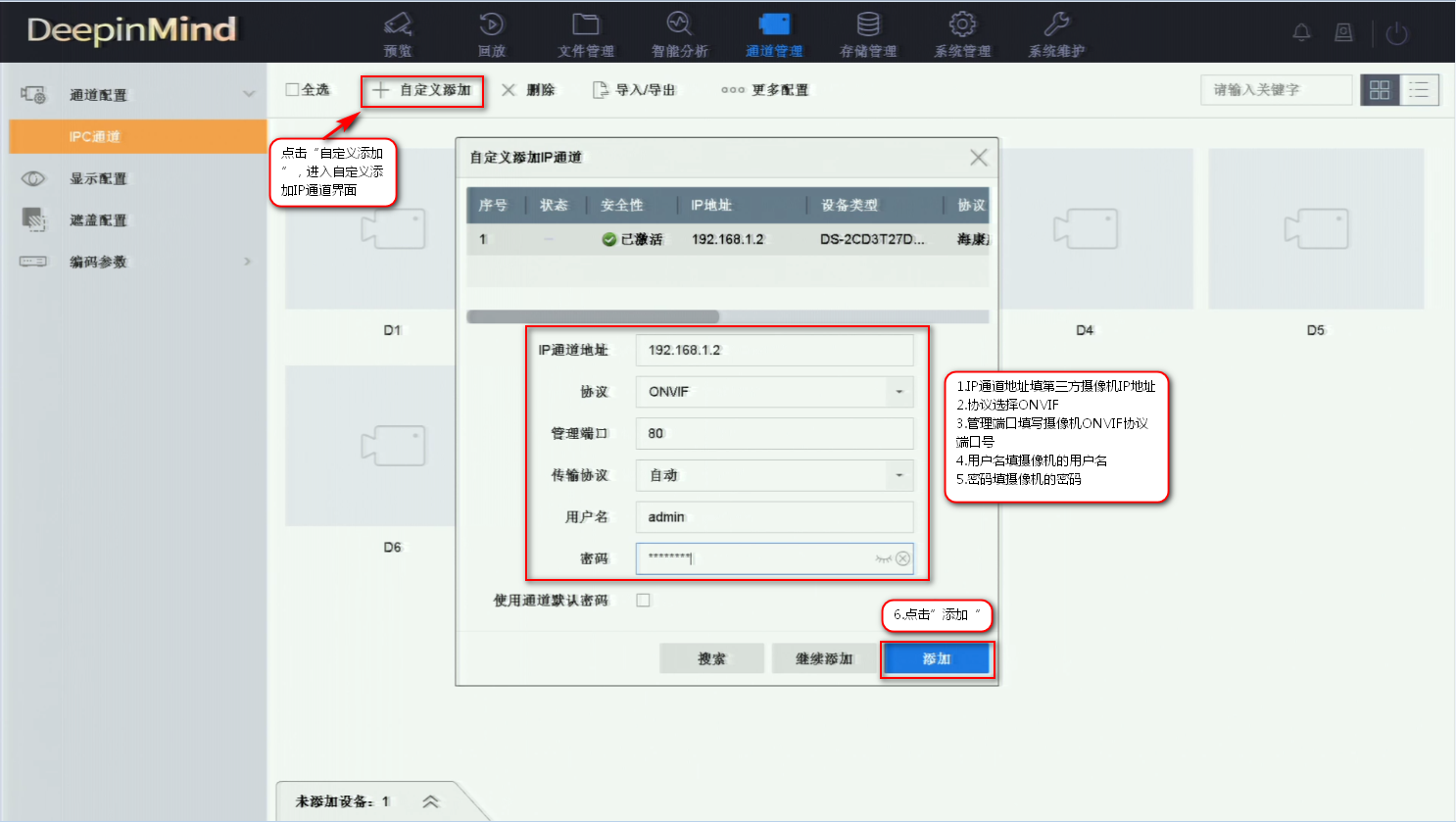The width and height of the screenshot is (1456, 822).
Task: Open 系统维护 (System Maintenance)
Action: 1054,32
